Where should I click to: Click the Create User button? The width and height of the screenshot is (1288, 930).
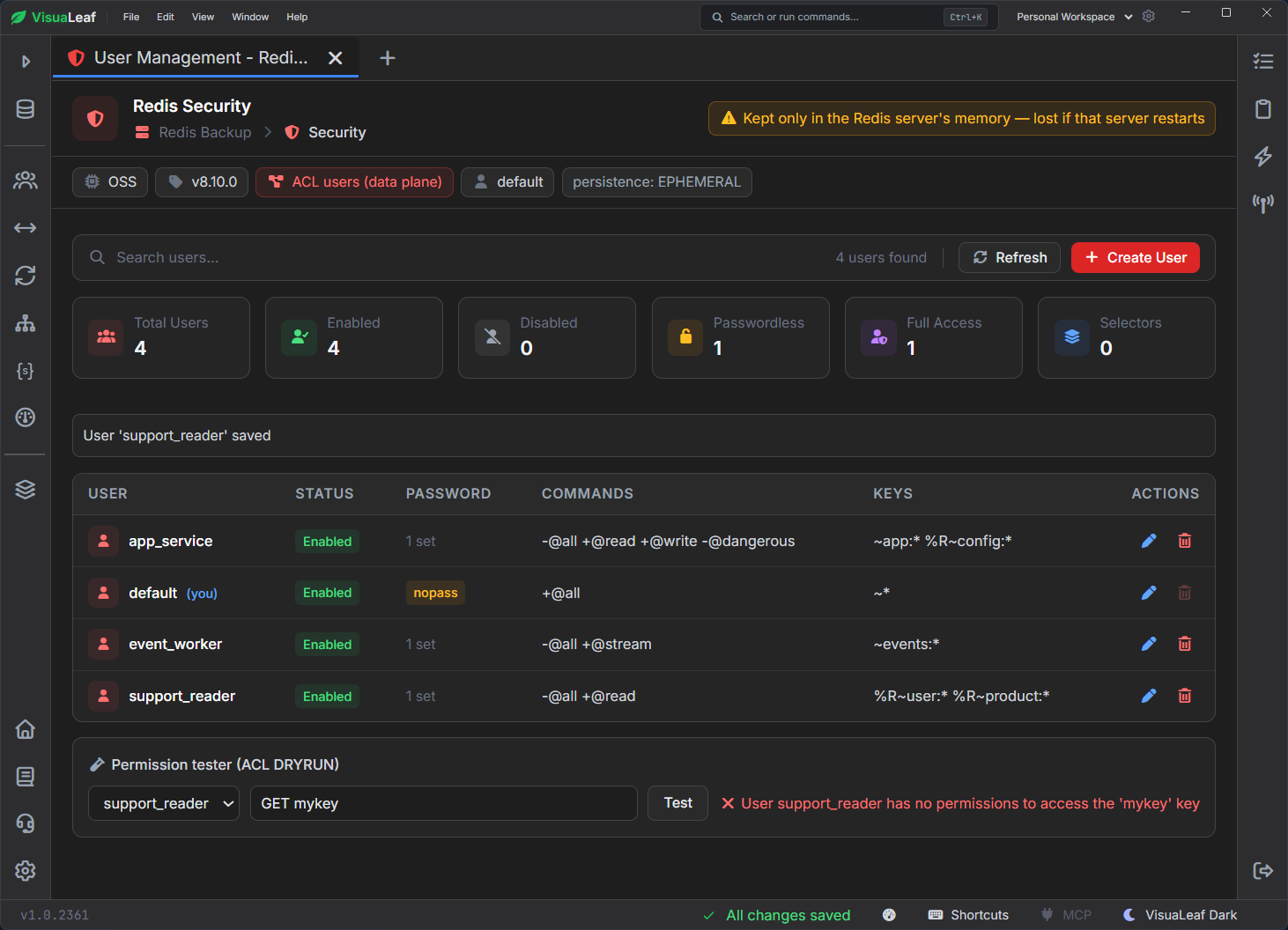(x=1136, y=257)
